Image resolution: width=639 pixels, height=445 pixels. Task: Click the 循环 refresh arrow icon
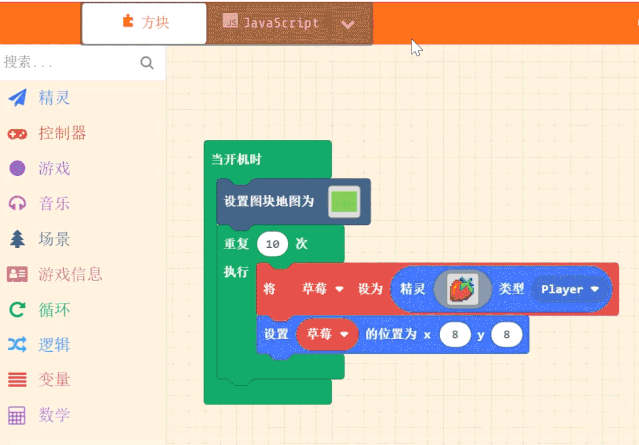pos(17,310)
